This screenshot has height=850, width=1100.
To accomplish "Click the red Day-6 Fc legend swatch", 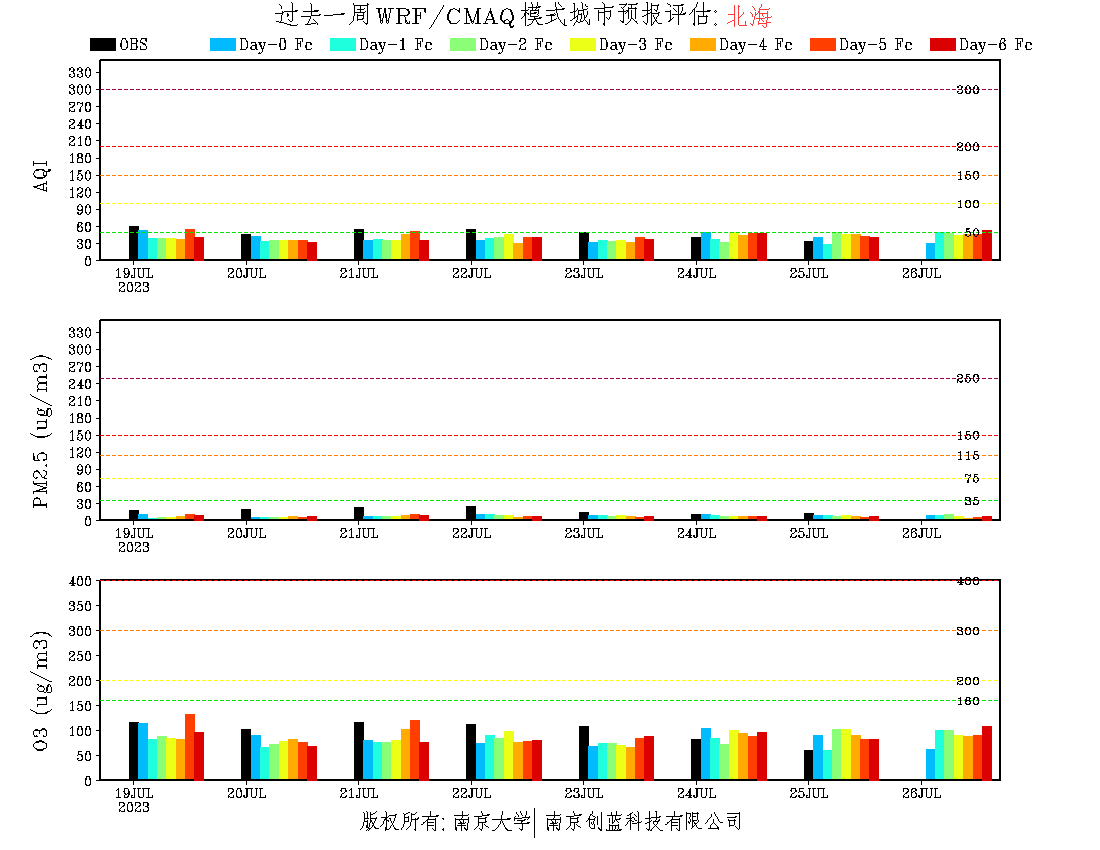I will pyautogui.click(x=942, y=45).
